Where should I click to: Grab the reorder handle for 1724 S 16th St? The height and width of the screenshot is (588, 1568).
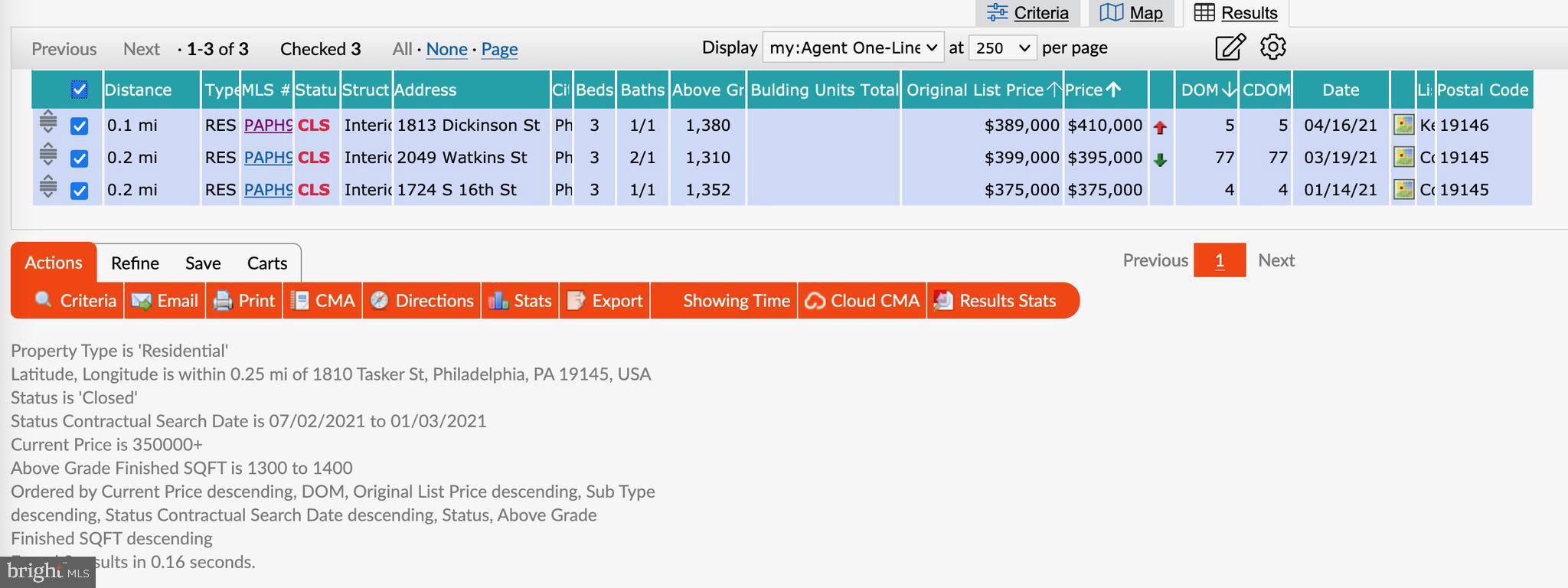(x=47, y=186)
